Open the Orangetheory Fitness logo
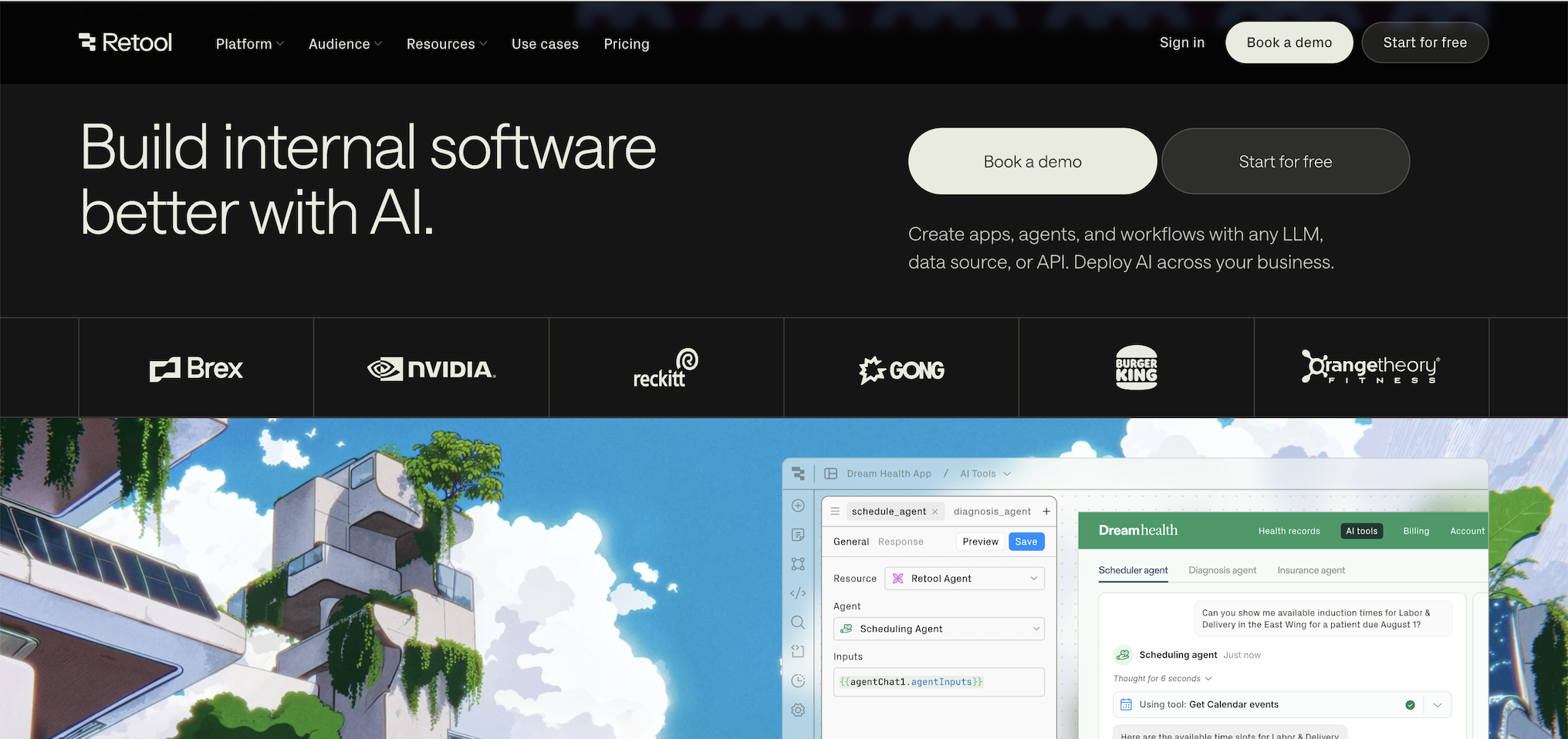Image resolution: width=1568 pixels, height=739 pixels. (1371, 367)
